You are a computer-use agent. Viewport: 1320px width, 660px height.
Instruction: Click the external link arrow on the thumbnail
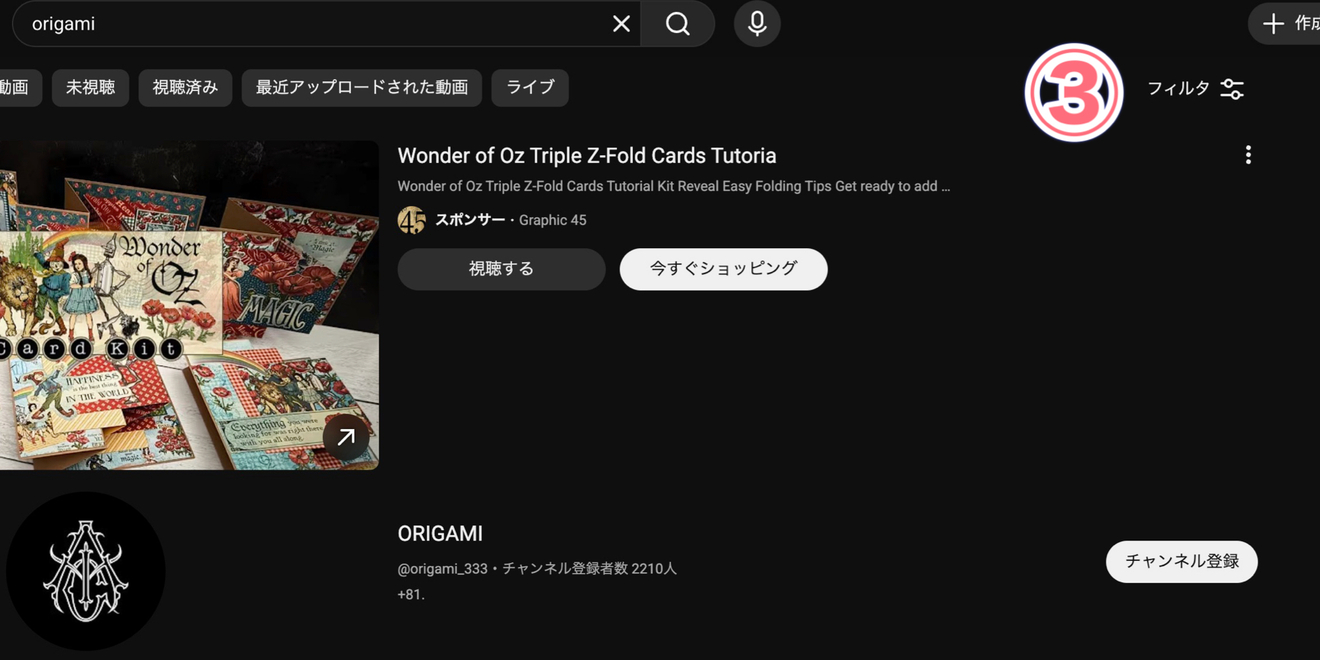[346, 437]
